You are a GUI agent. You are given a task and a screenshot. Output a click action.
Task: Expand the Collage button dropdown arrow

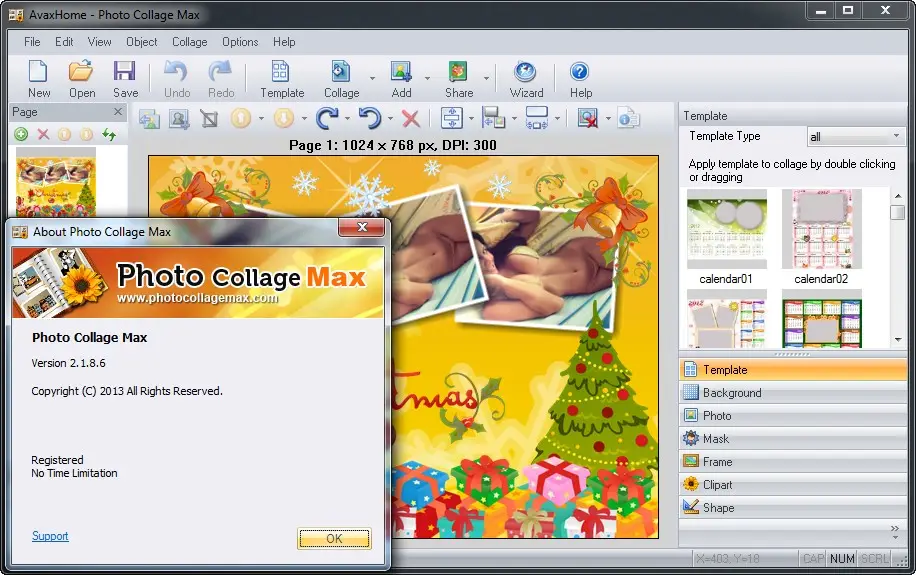[x=372, y=78]
